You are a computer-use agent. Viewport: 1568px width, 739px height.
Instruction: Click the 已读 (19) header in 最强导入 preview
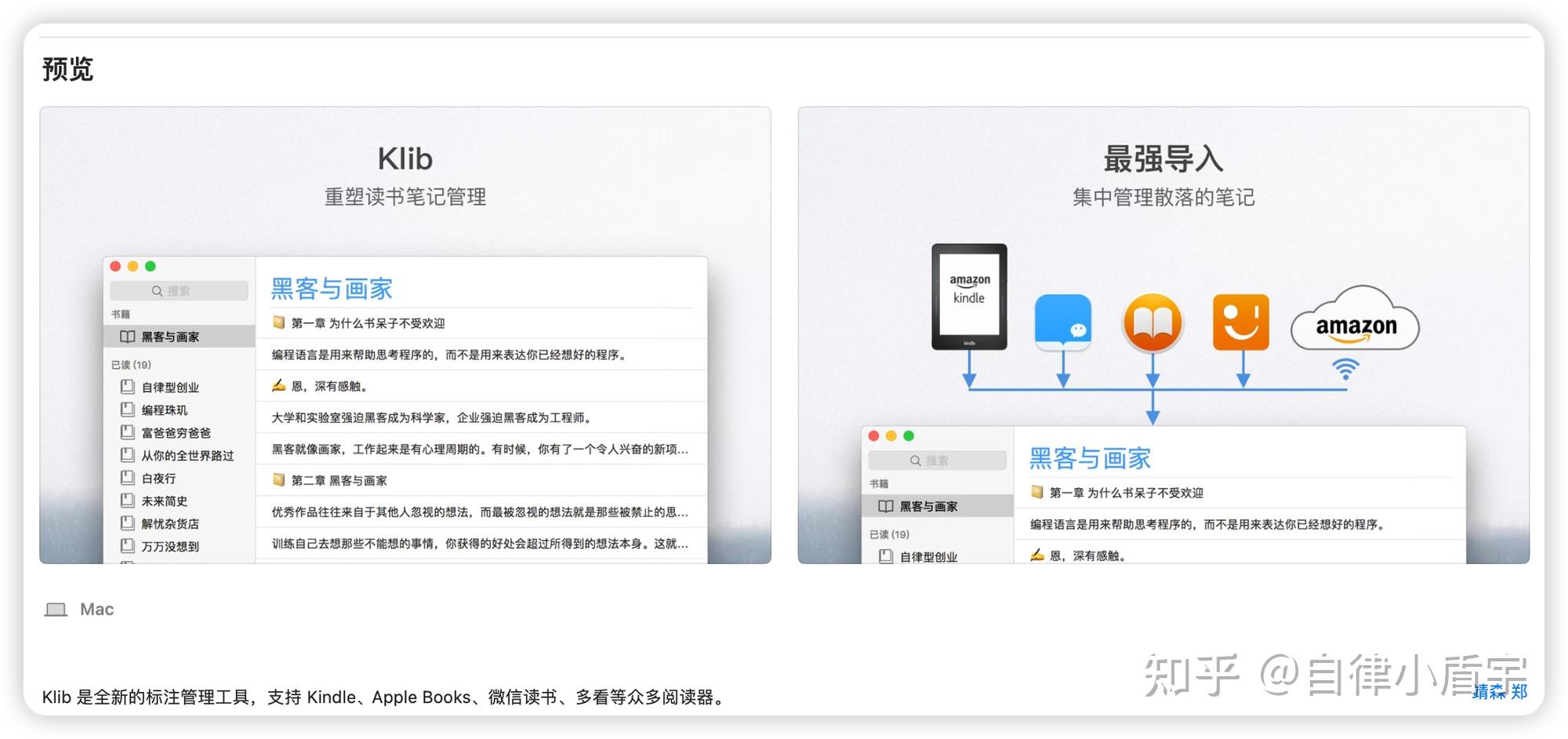pyautogui.click(x=889, y=534)
